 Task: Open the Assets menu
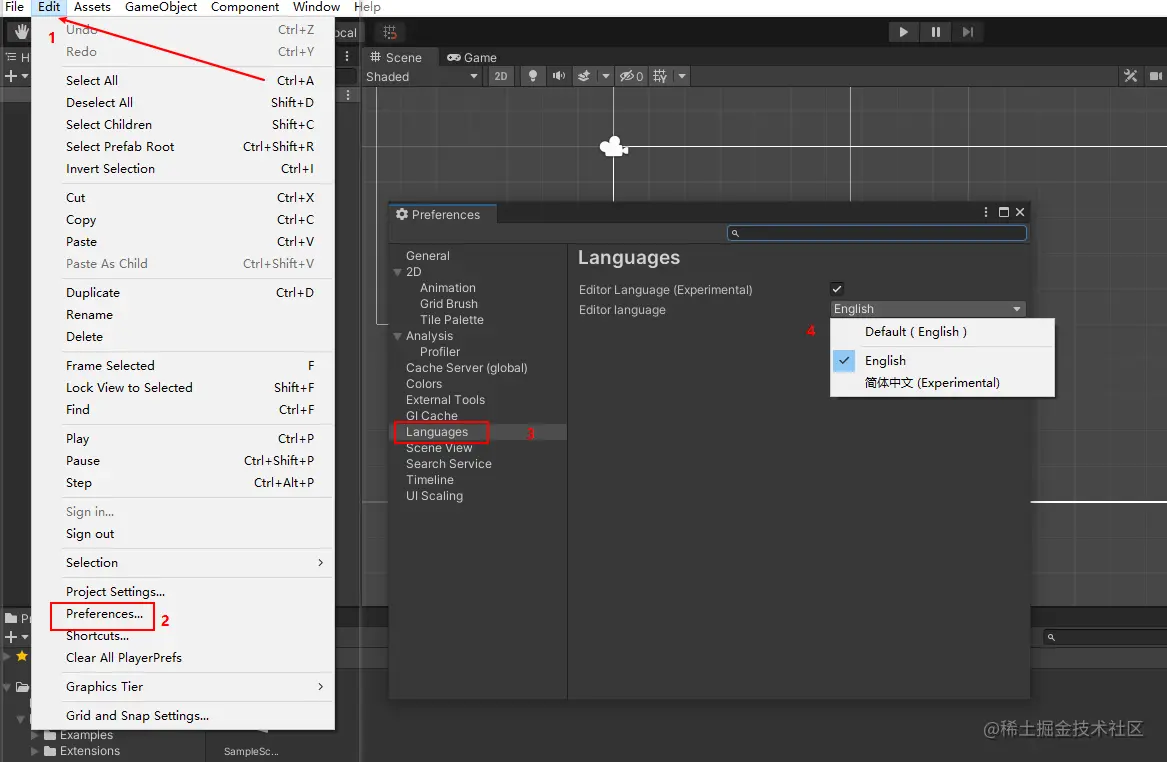pos(92,7)
